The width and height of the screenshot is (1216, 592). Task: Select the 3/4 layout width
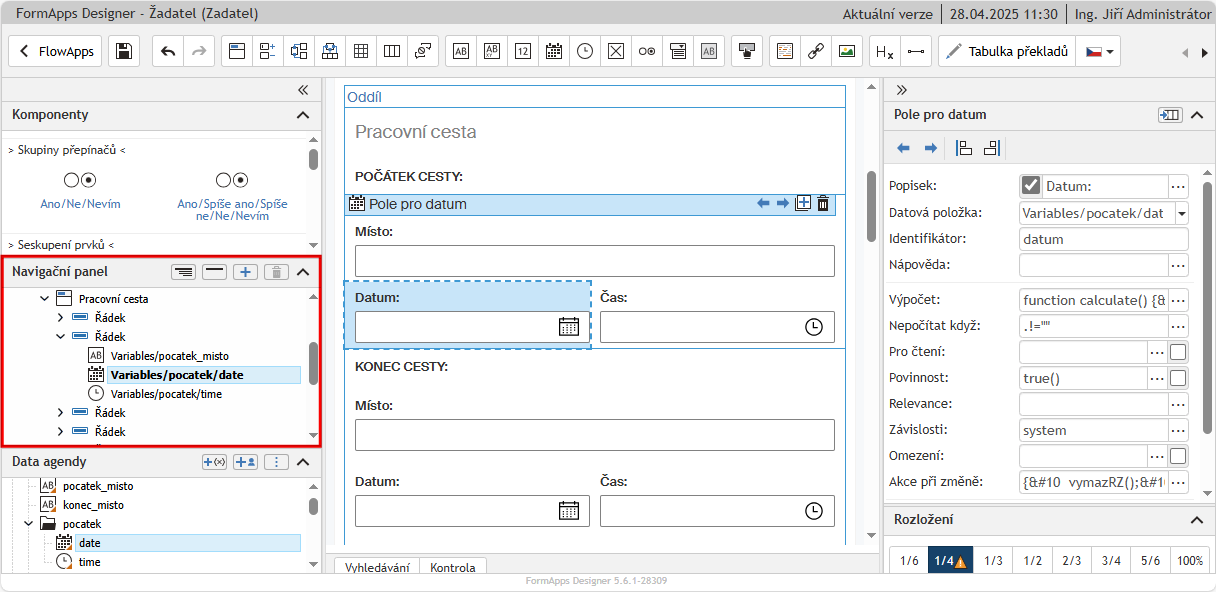(x=1111, y=561)
